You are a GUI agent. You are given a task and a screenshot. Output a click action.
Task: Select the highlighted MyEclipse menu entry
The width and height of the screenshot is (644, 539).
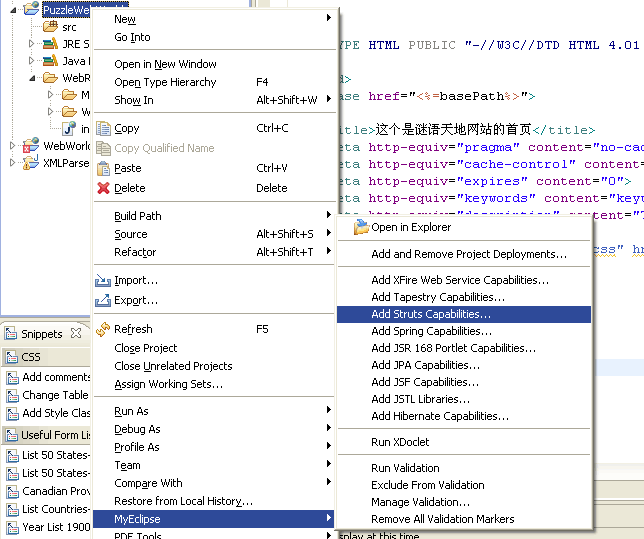[214, 519]
